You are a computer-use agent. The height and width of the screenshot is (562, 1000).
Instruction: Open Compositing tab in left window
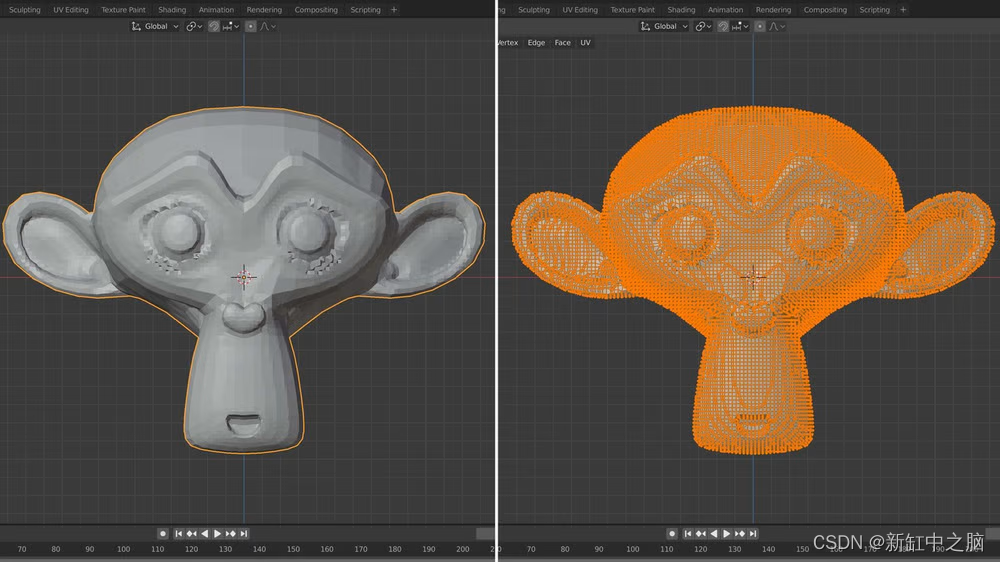[x=316, y=10]
